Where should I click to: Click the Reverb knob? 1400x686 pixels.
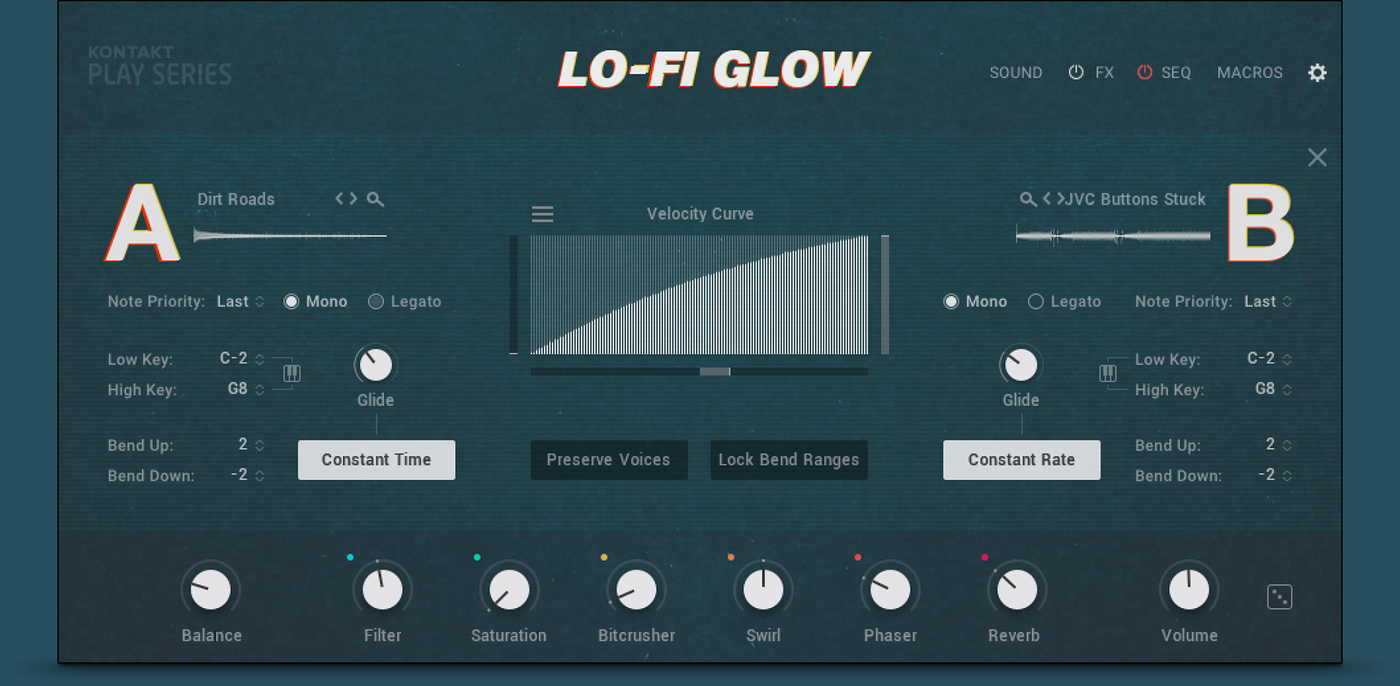[x=1017, y=590]
